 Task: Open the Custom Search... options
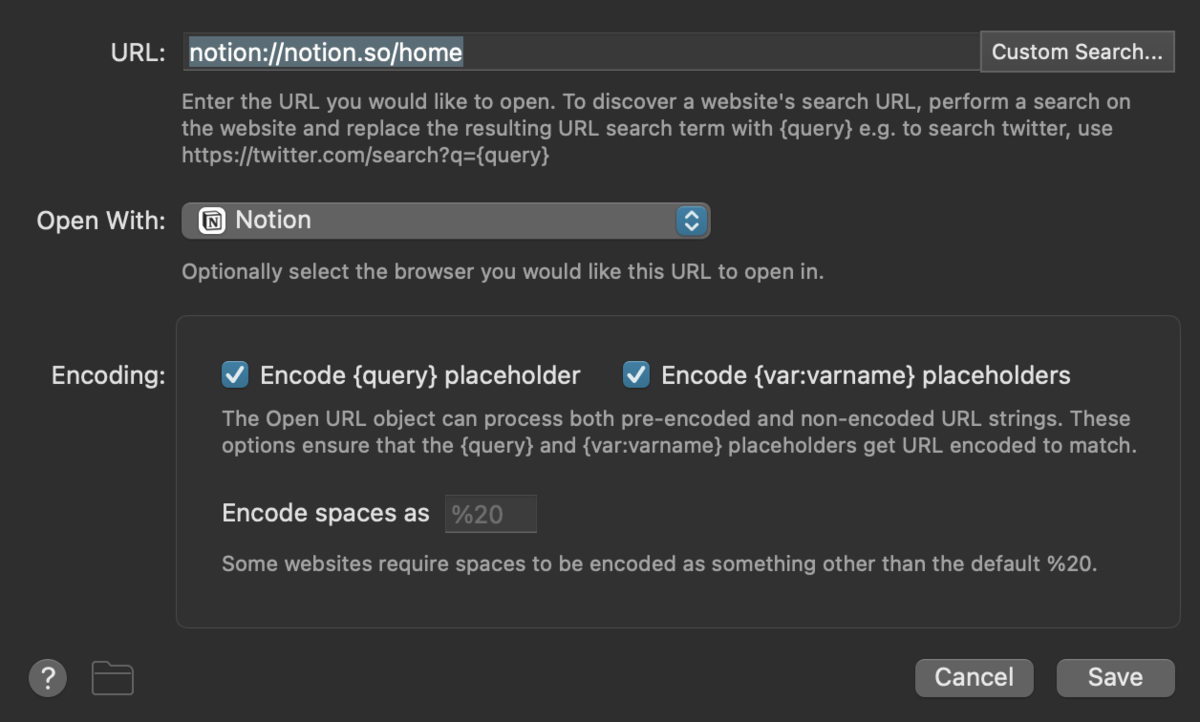pos(1077,52)
